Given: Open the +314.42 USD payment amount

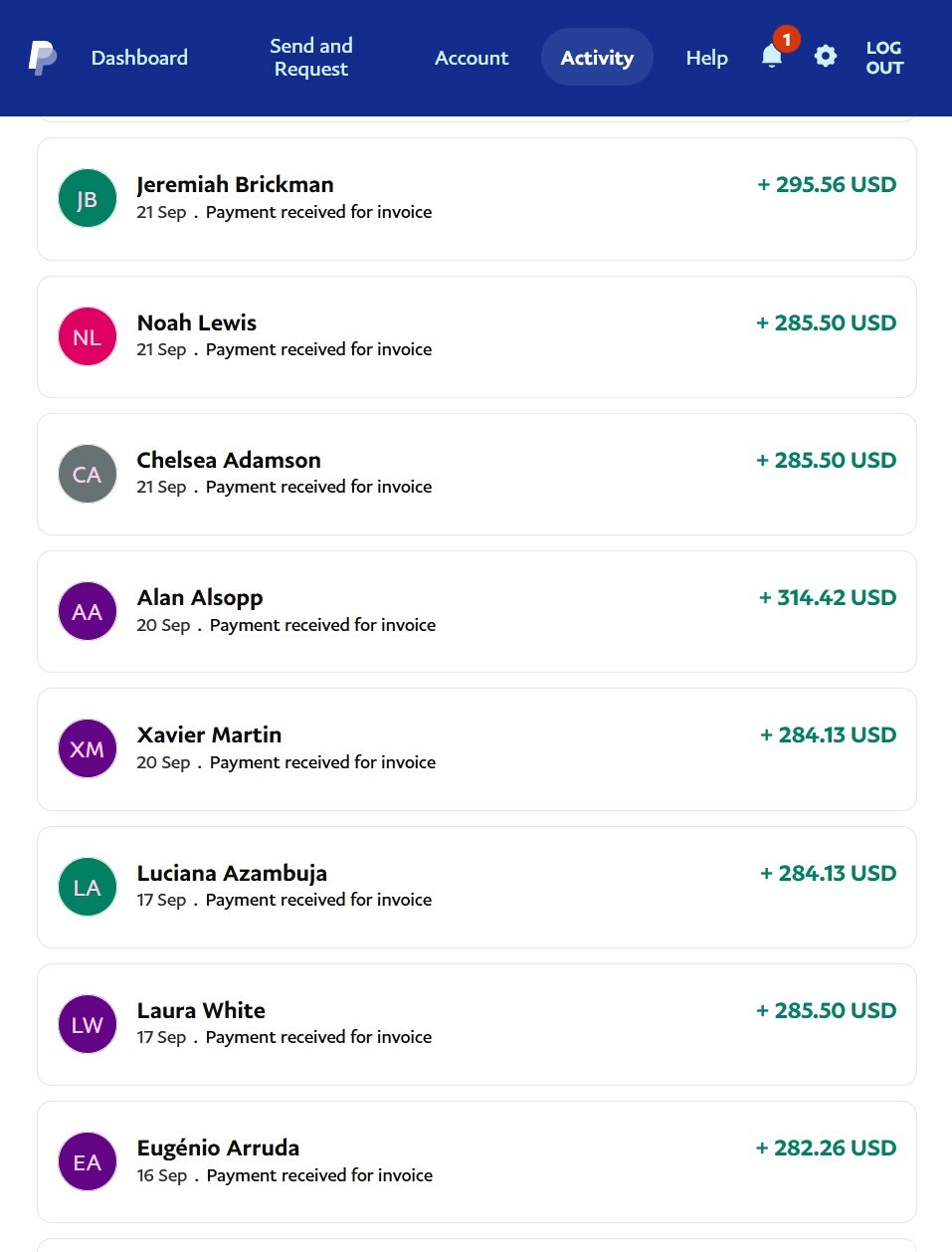Looking at the screenshot, I should click(x=828, y=597).
